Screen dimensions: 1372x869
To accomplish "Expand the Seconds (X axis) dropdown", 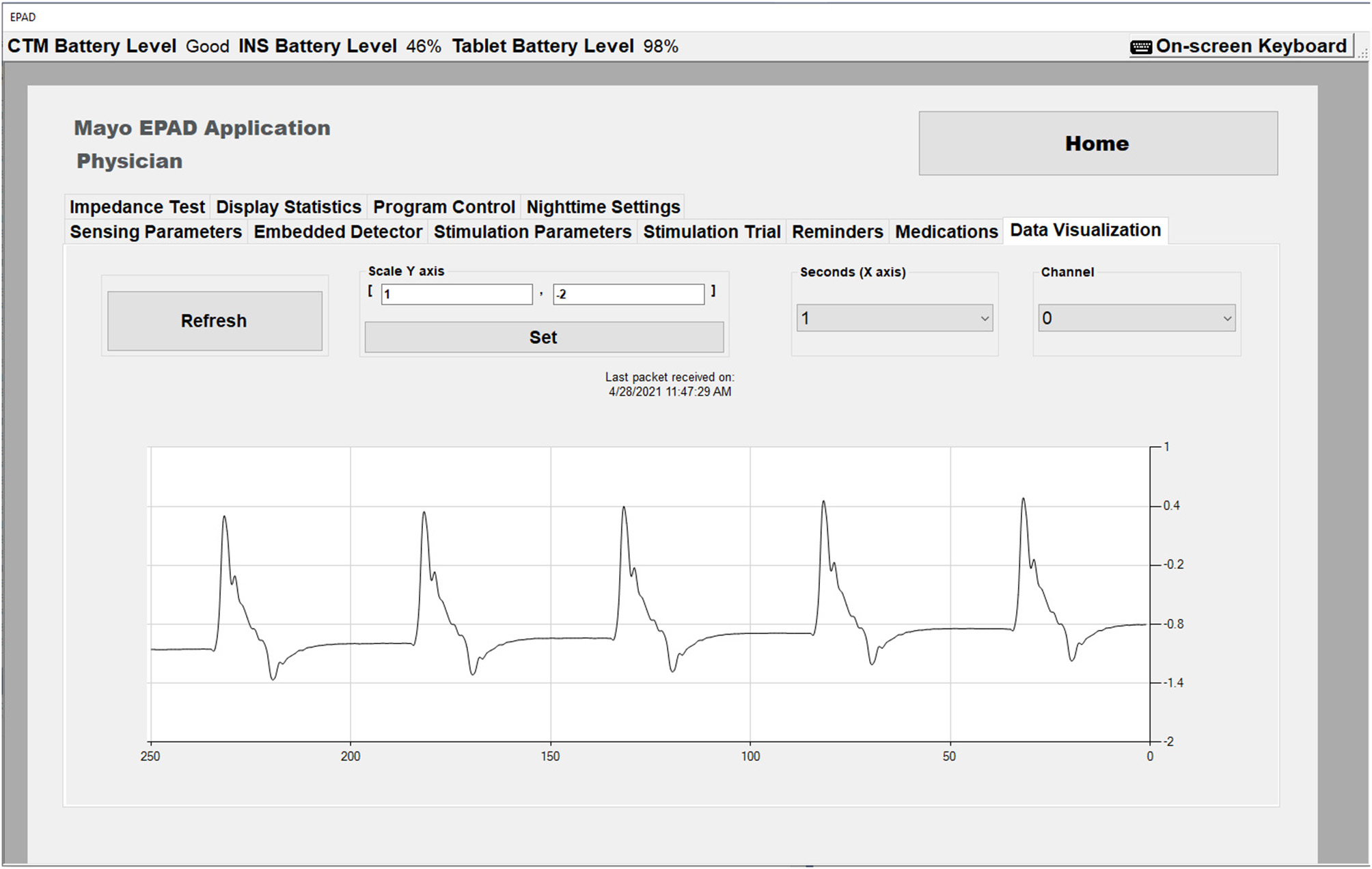I will [894, 318].
